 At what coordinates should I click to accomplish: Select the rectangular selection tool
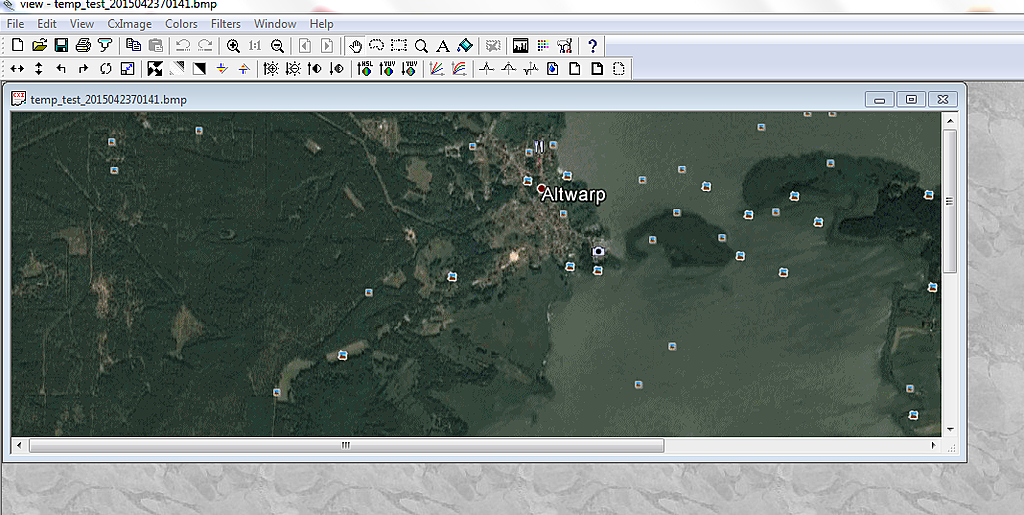pyautogui.click(x=399, y=46)
